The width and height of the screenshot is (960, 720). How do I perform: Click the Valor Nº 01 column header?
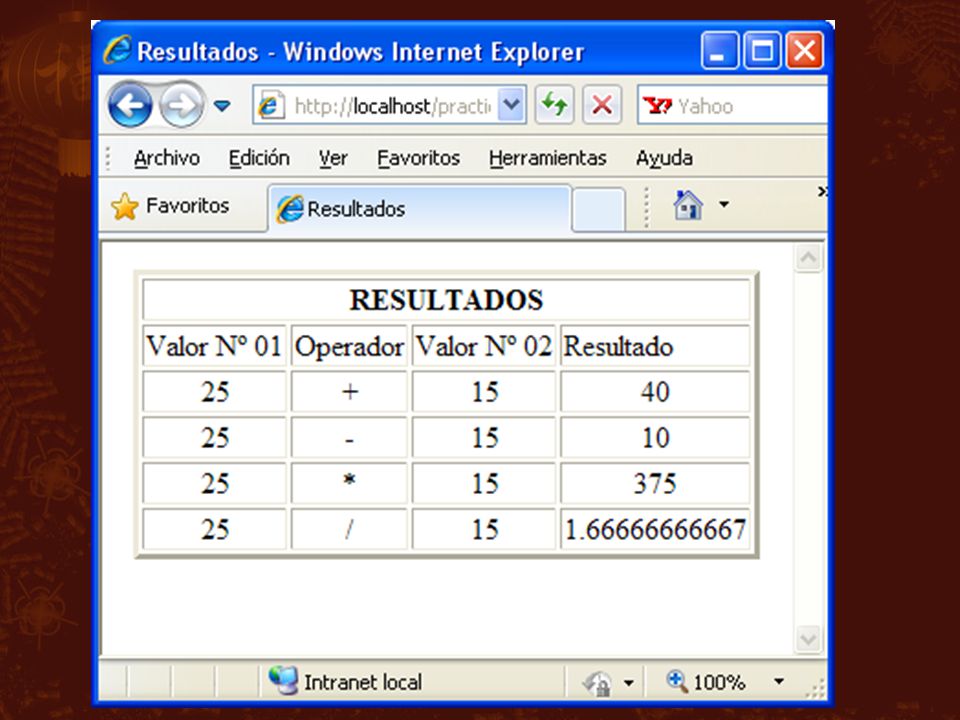[214, 347]
